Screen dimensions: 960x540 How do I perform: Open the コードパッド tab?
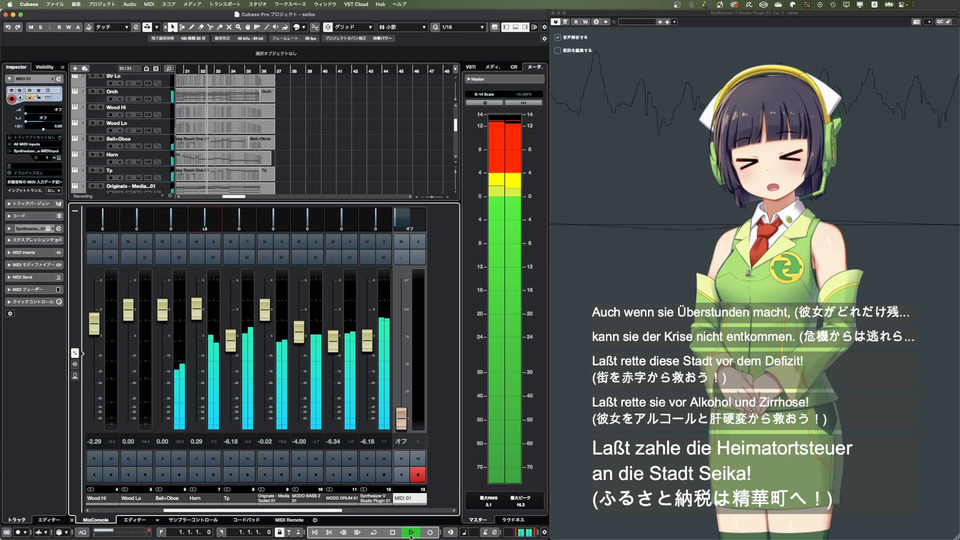pyautogui.click(x=246, y=520)
